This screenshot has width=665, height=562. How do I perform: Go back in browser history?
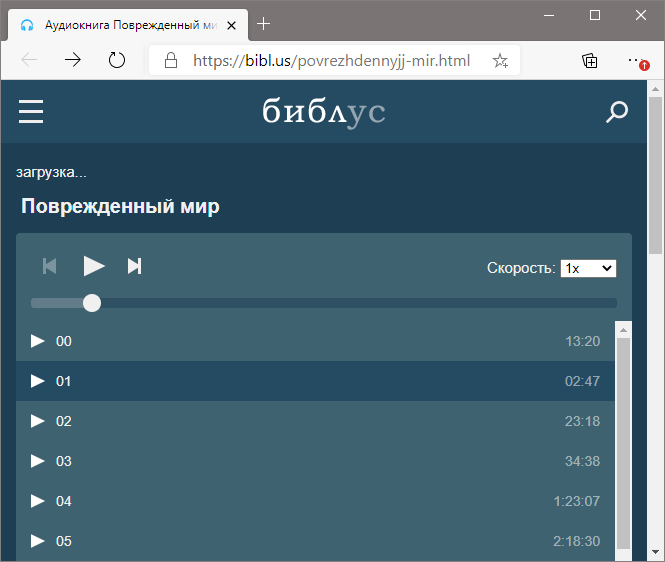(x=29, y=60)
